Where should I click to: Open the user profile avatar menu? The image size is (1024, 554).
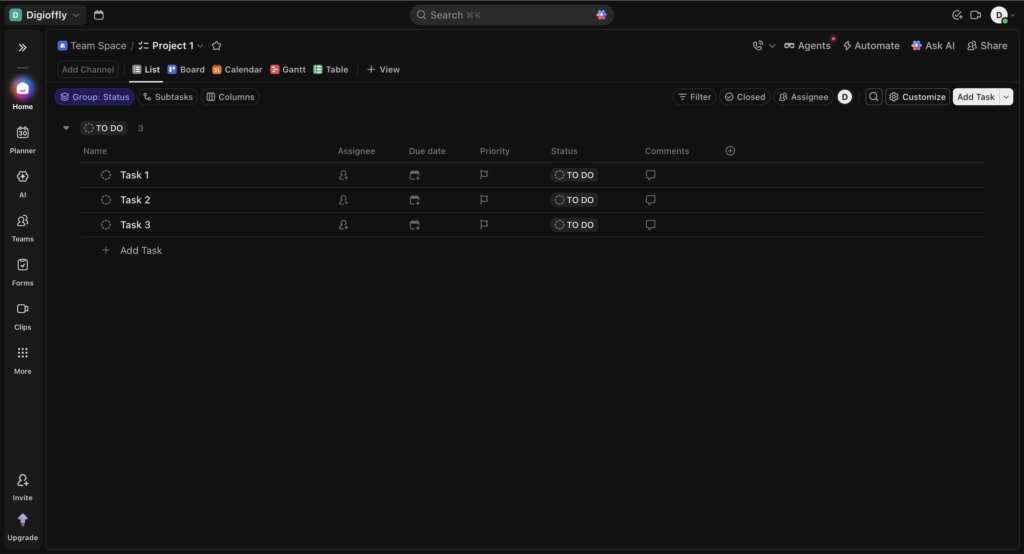pos(1001,15)
